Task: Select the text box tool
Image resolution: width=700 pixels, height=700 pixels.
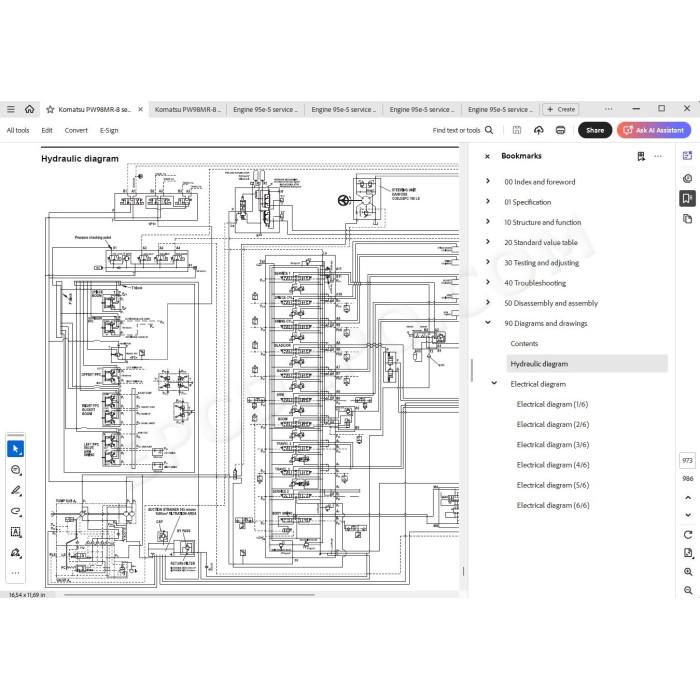Action: click(x=16, y=532)
